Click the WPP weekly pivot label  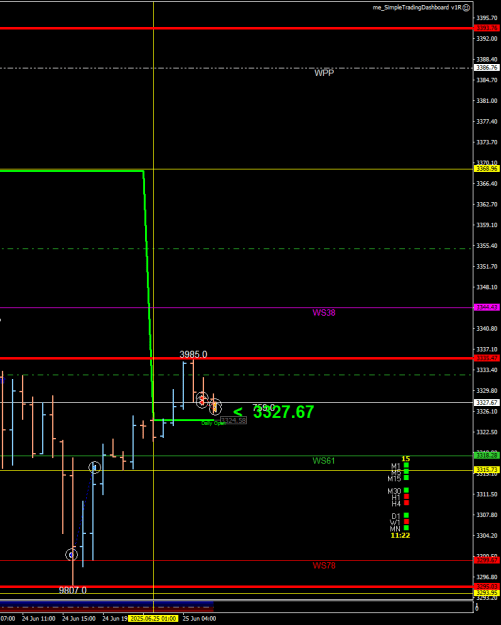[x=324, y=73]
